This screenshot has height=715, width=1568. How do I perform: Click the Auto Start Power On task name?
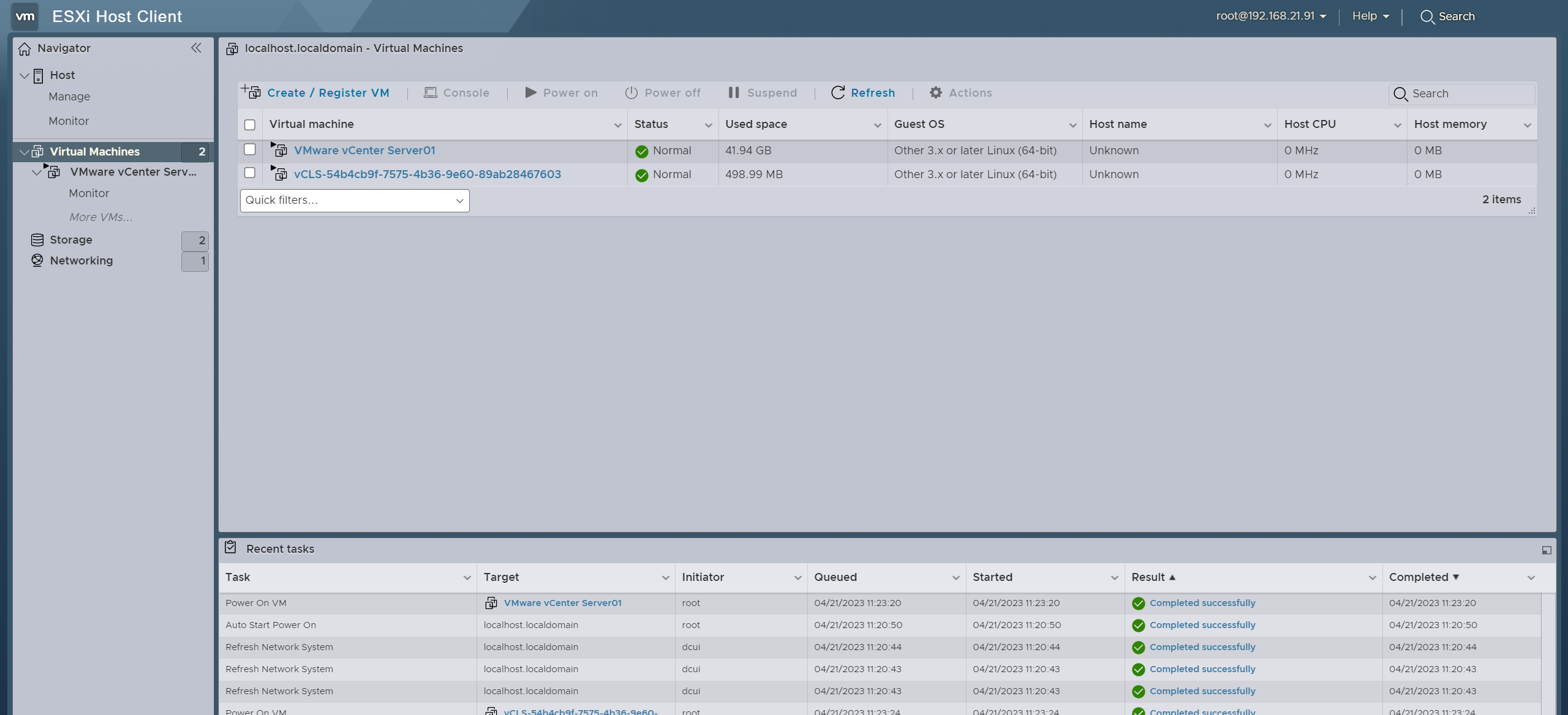[271, 625]
